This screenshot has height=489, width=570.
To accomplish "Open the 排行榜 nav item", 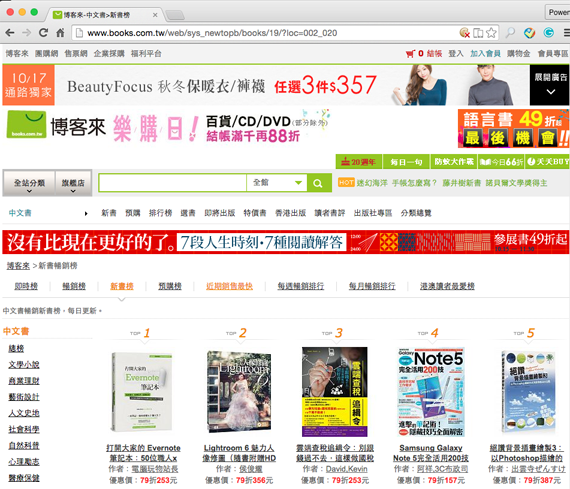I will [160, 213].
